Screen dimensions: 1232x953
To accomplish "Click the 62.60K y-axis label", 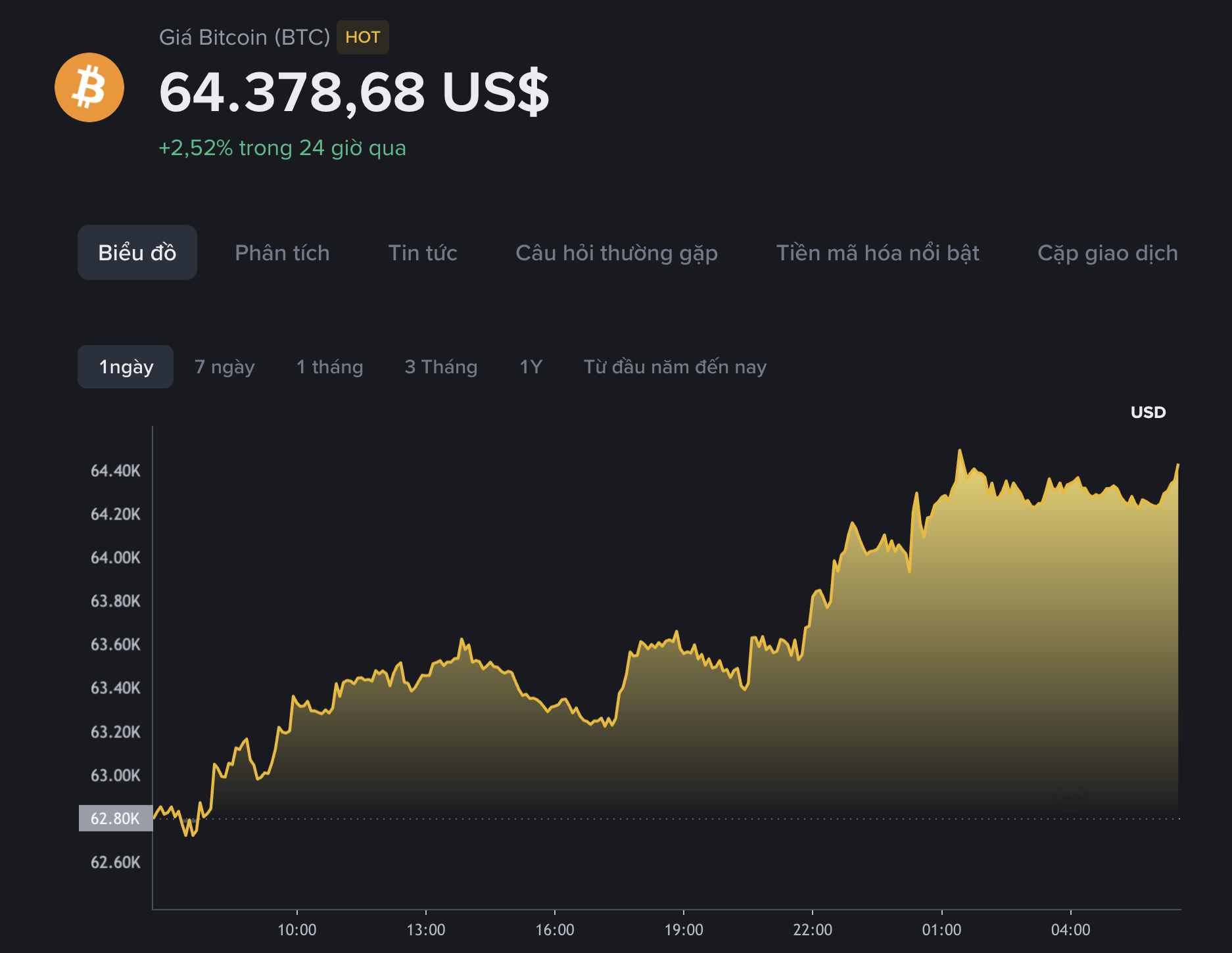I will (116, 862).
